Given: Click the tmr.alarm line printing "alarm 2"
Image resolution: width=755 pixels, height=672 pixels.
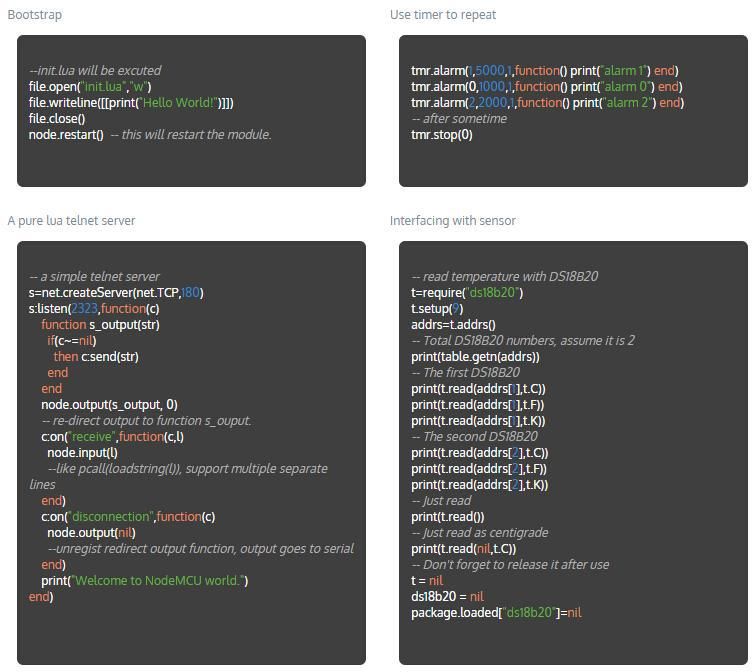Looking at the screenshot, I should [547, 103].
